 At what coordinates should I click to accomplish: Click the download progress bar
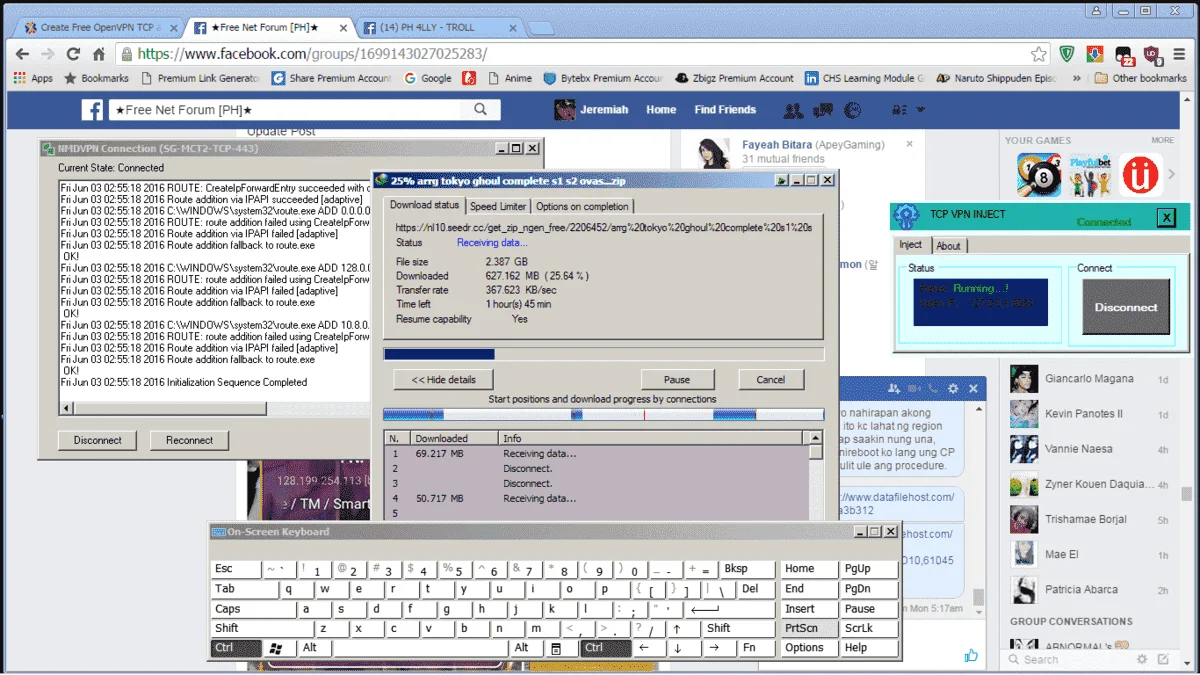604,354
